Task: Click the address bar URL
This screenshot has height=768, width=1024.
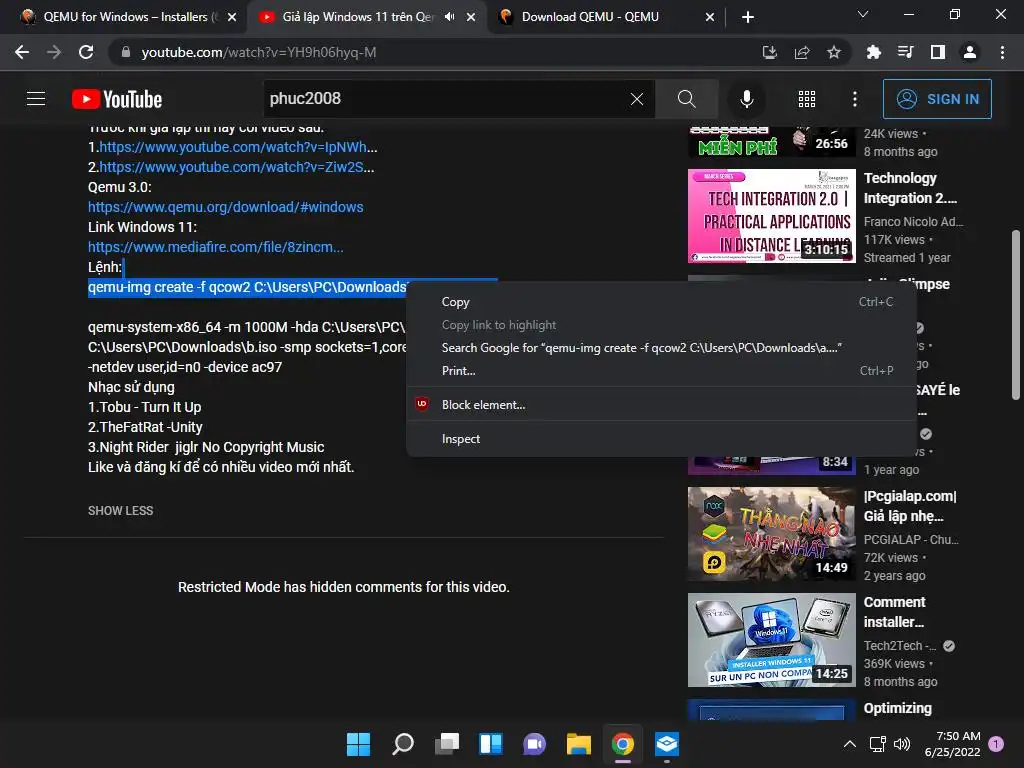Action: pos(259,52)
